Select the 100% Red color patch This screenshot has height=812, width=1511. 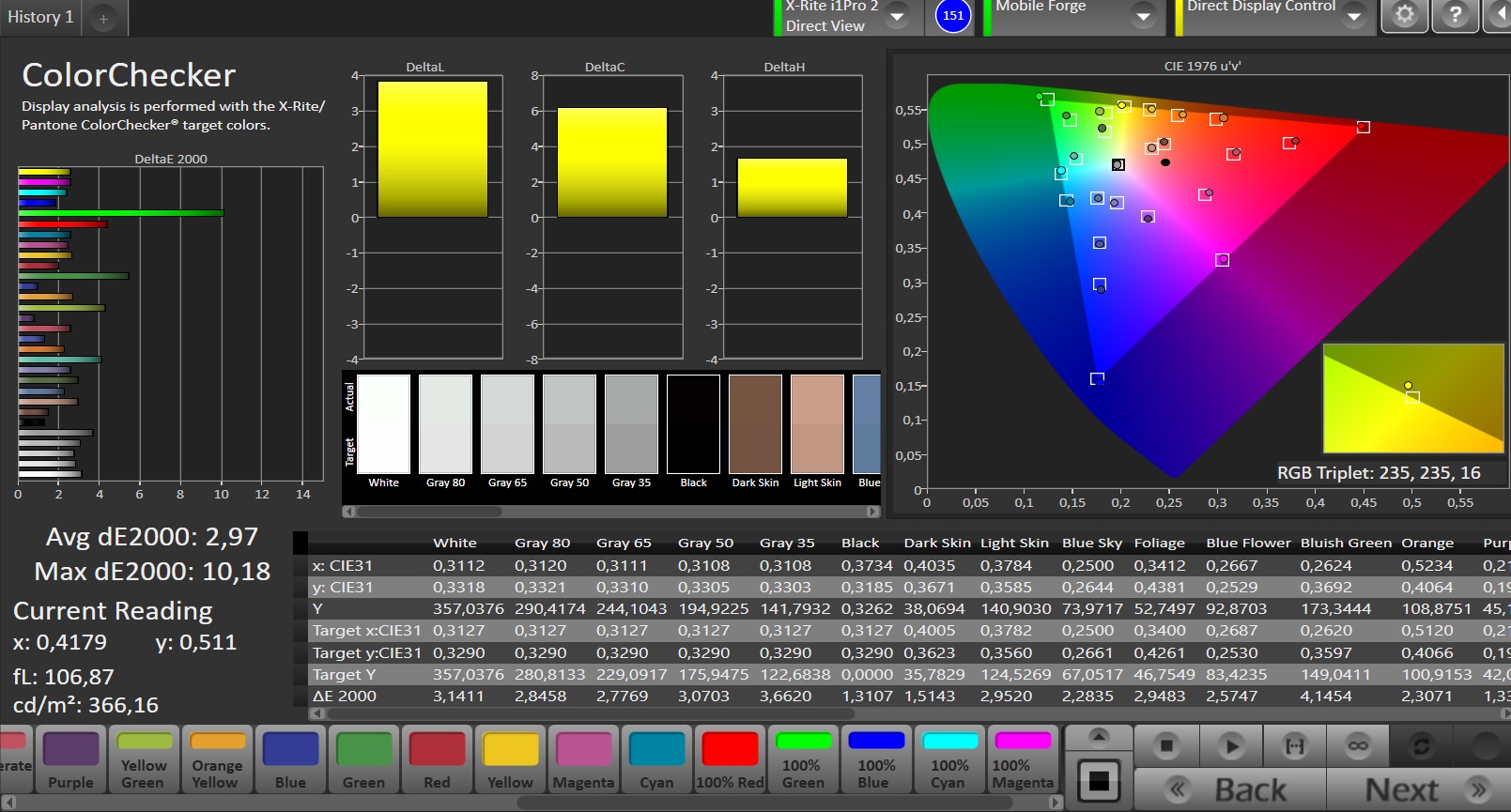click(730, 759)
